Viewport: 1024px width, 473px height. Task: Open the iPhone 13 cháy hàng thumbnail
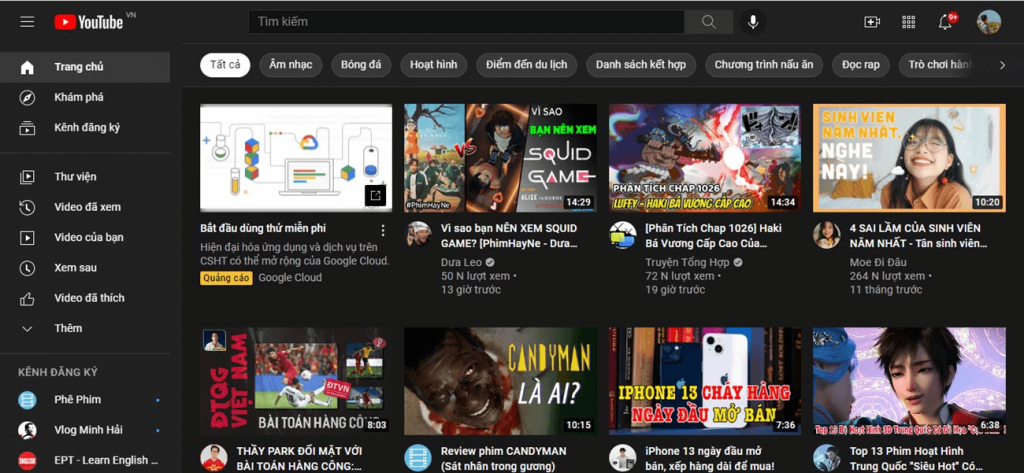705,381
